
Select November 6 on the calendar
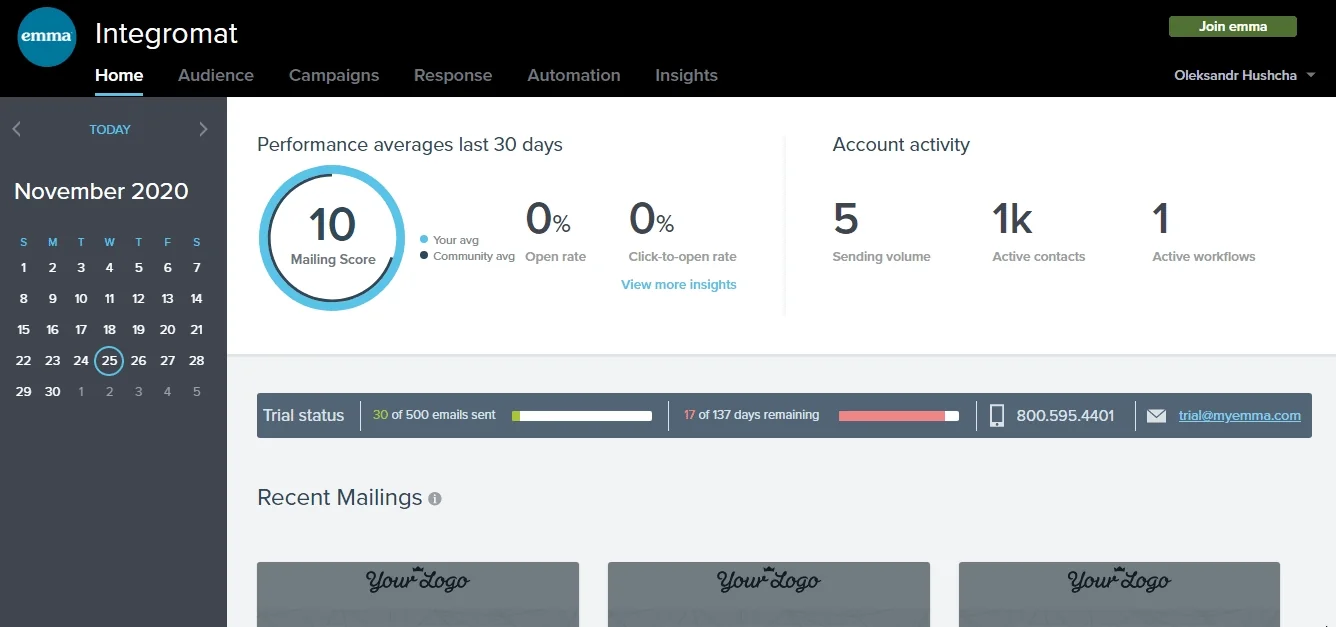click(167, 267)
